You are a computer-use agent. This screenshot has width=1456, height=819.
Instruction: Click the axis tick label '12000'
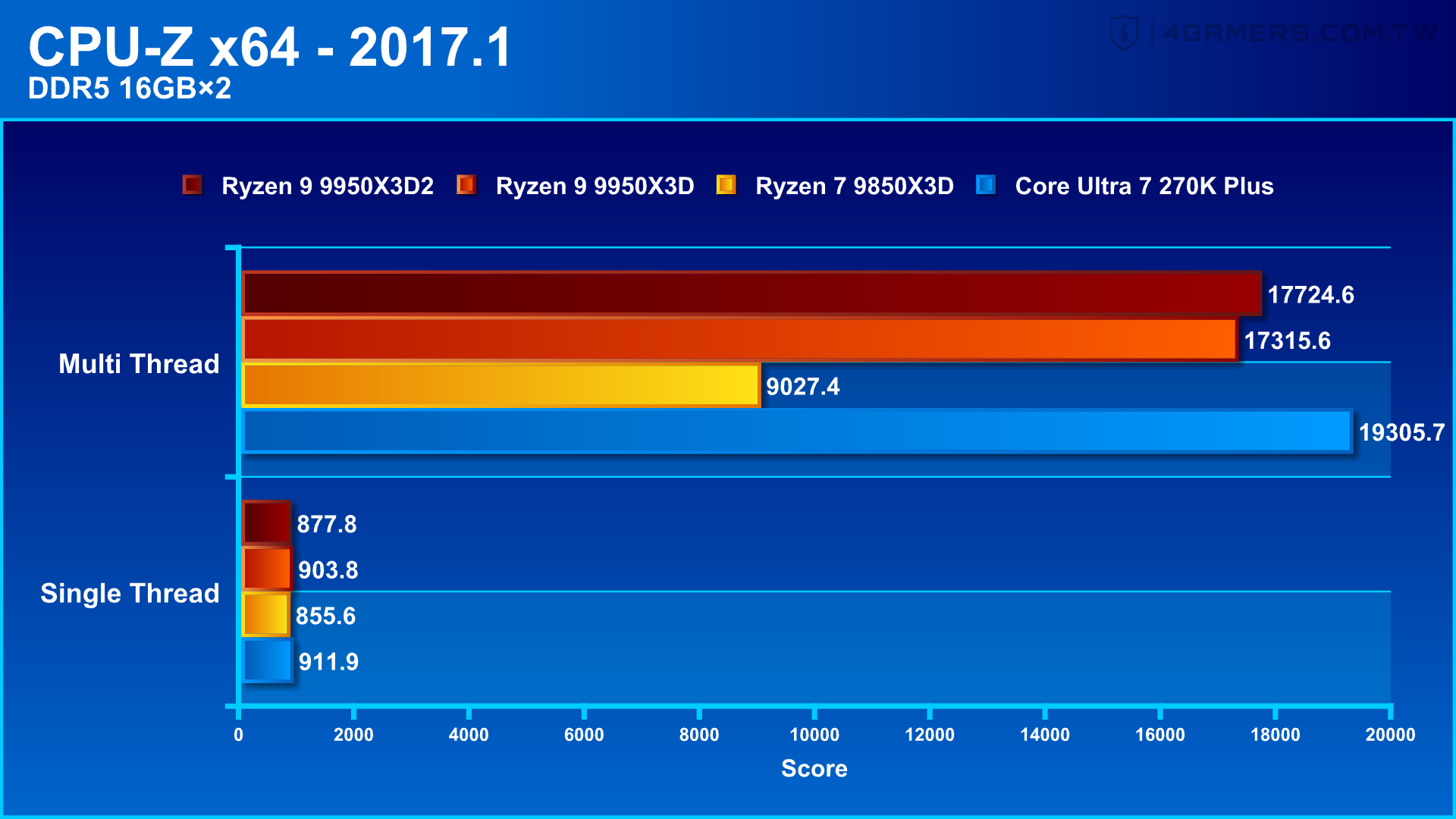(930, 735)
